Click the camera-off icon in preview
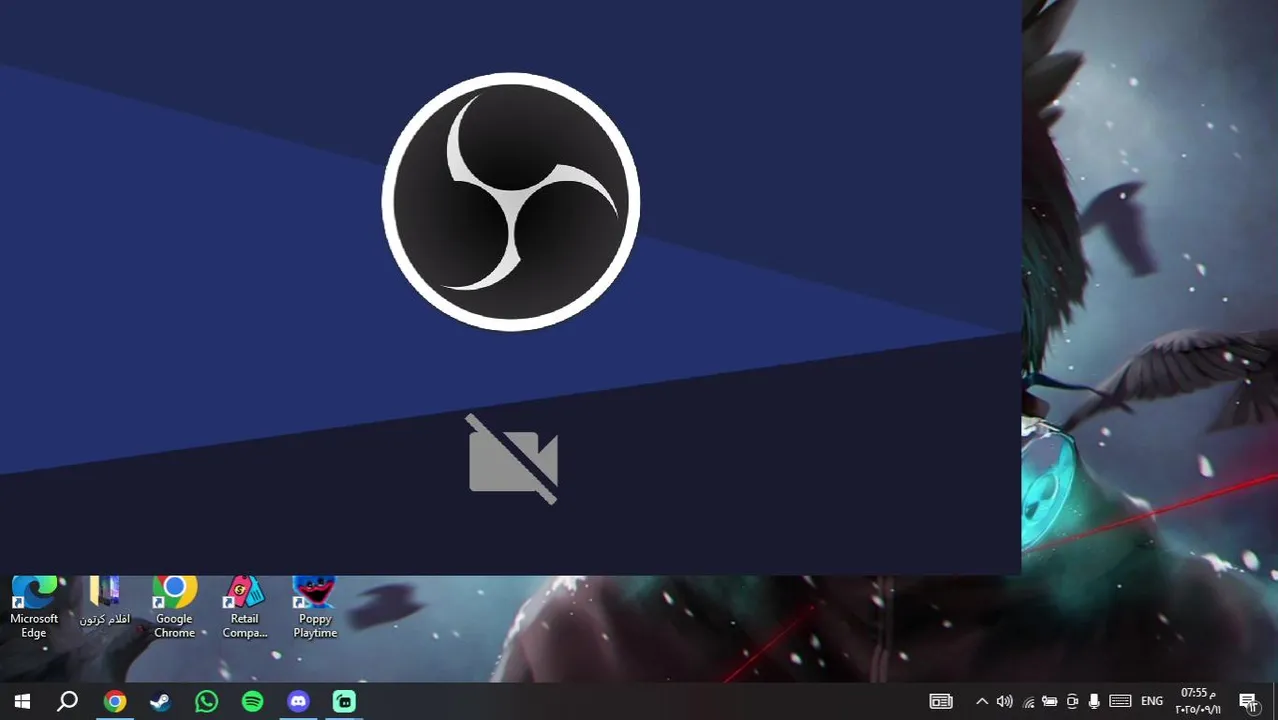The image size is (1278, 720). pos(512,459)
